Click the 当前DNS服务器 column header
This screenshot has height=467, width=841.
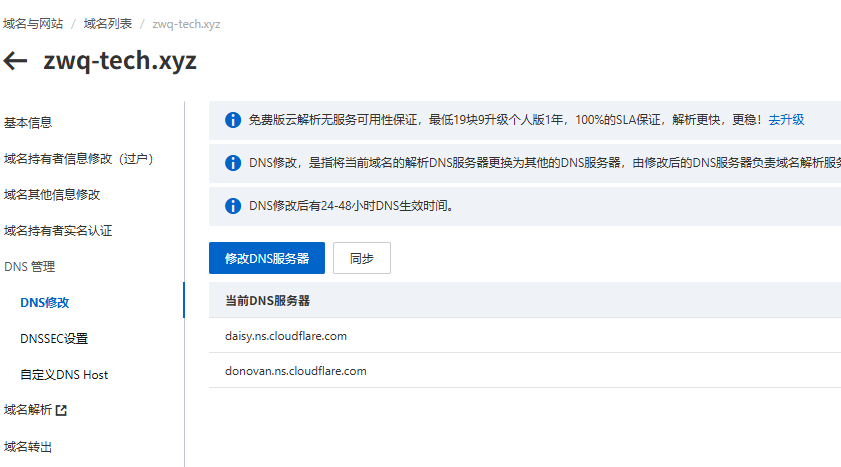(x=267, y=301)
